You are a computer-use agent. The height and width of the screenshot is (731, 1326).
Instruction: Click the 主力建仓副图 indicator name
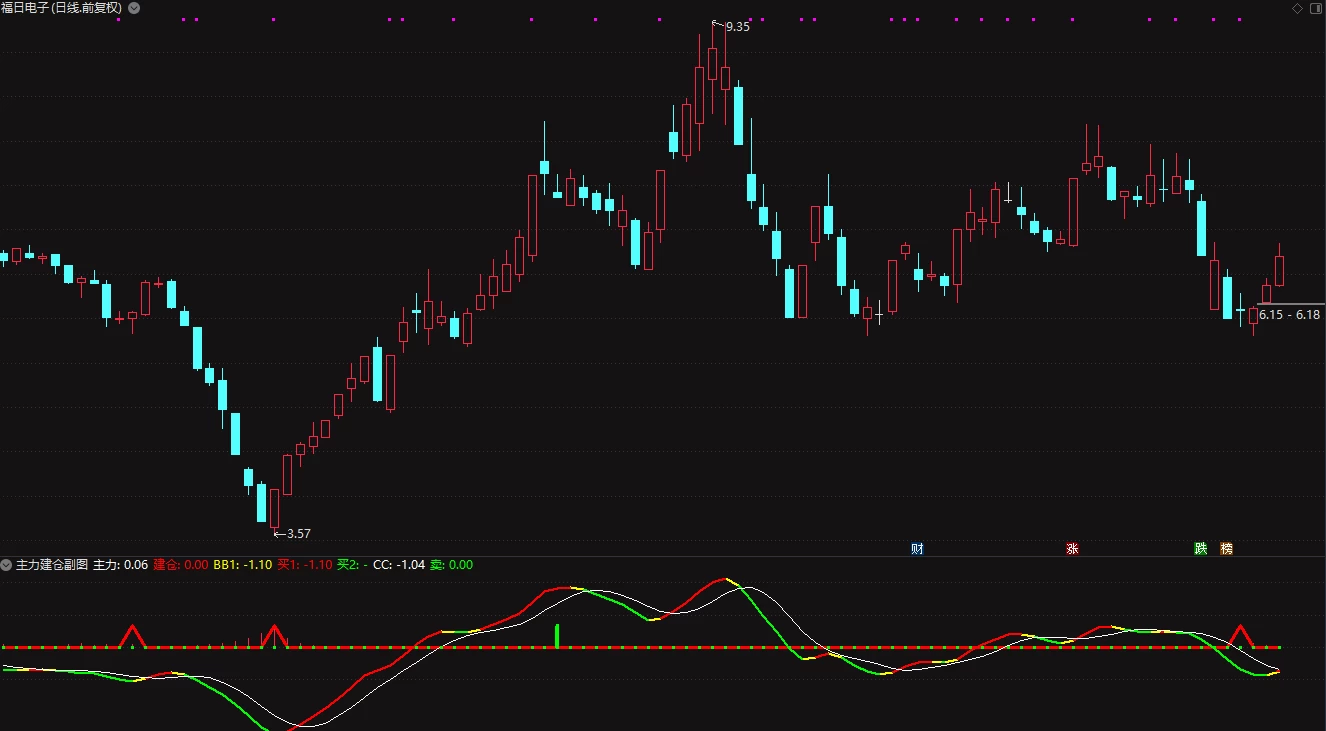52,565
